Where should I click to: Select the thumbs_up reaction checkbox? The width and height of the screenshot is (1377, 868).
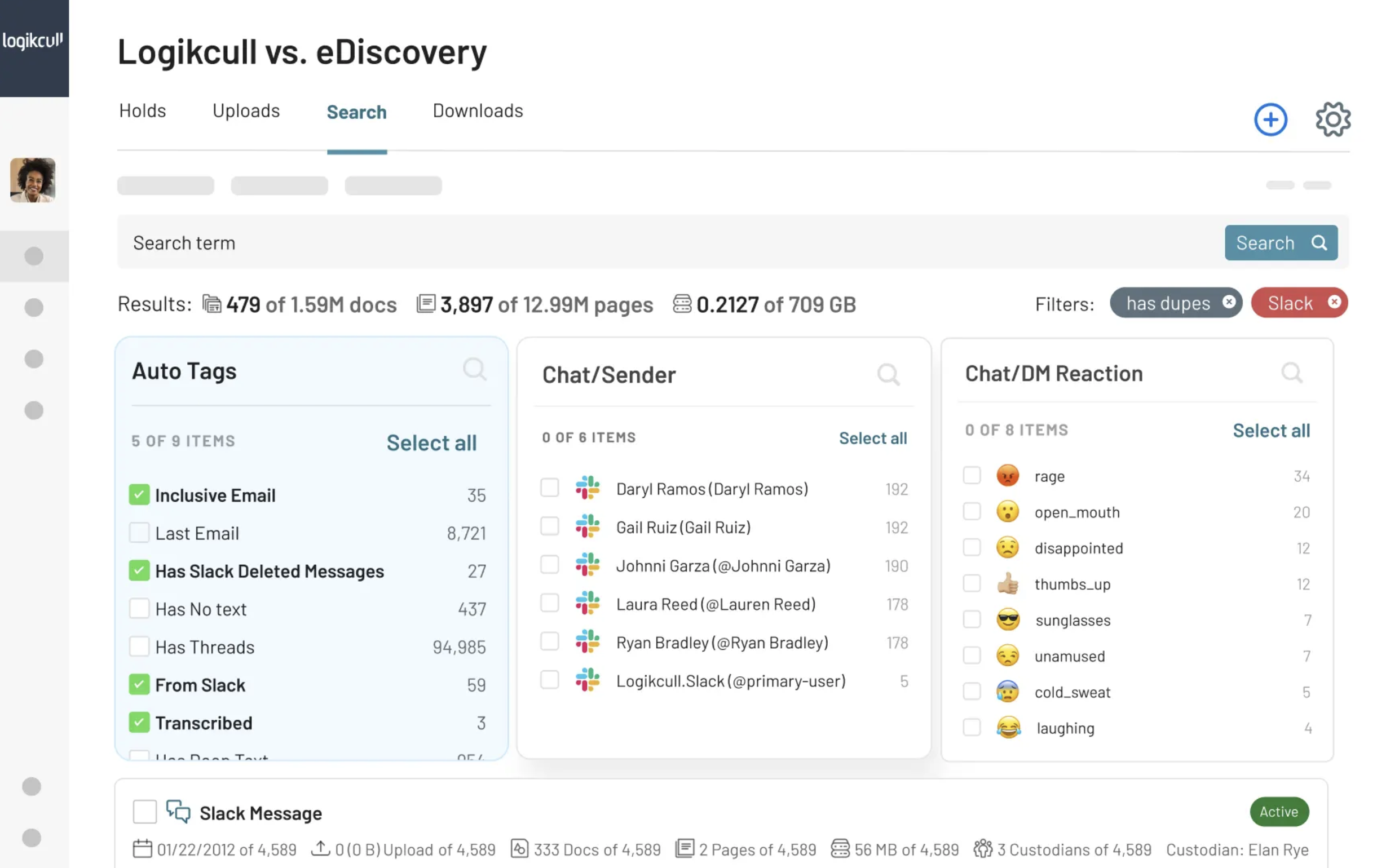tap(972, 583)
